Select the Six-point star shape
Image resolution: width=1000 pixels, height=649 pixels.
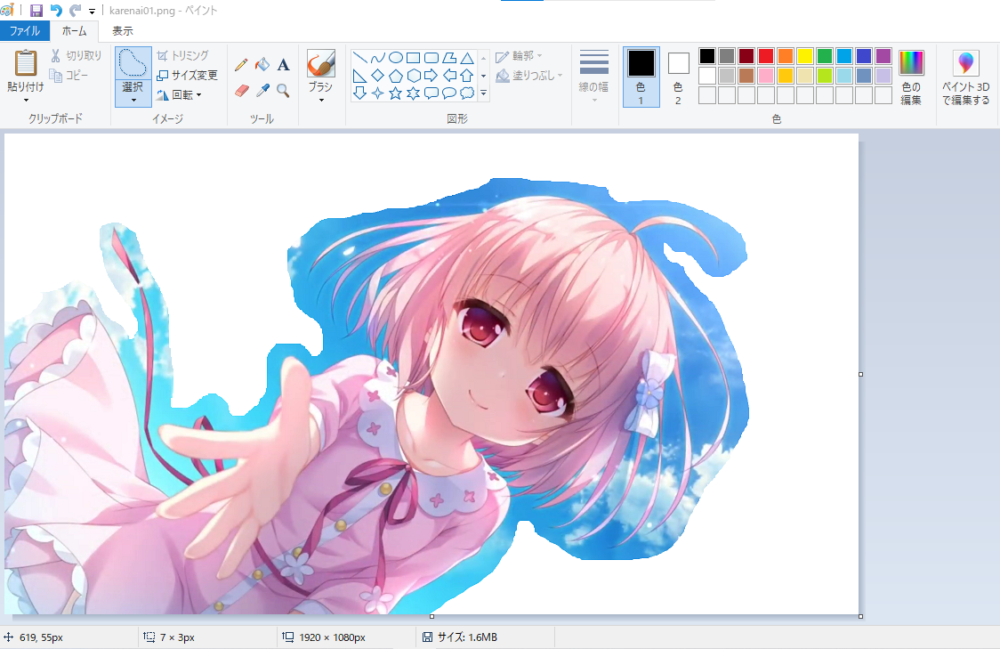[413, 93]
